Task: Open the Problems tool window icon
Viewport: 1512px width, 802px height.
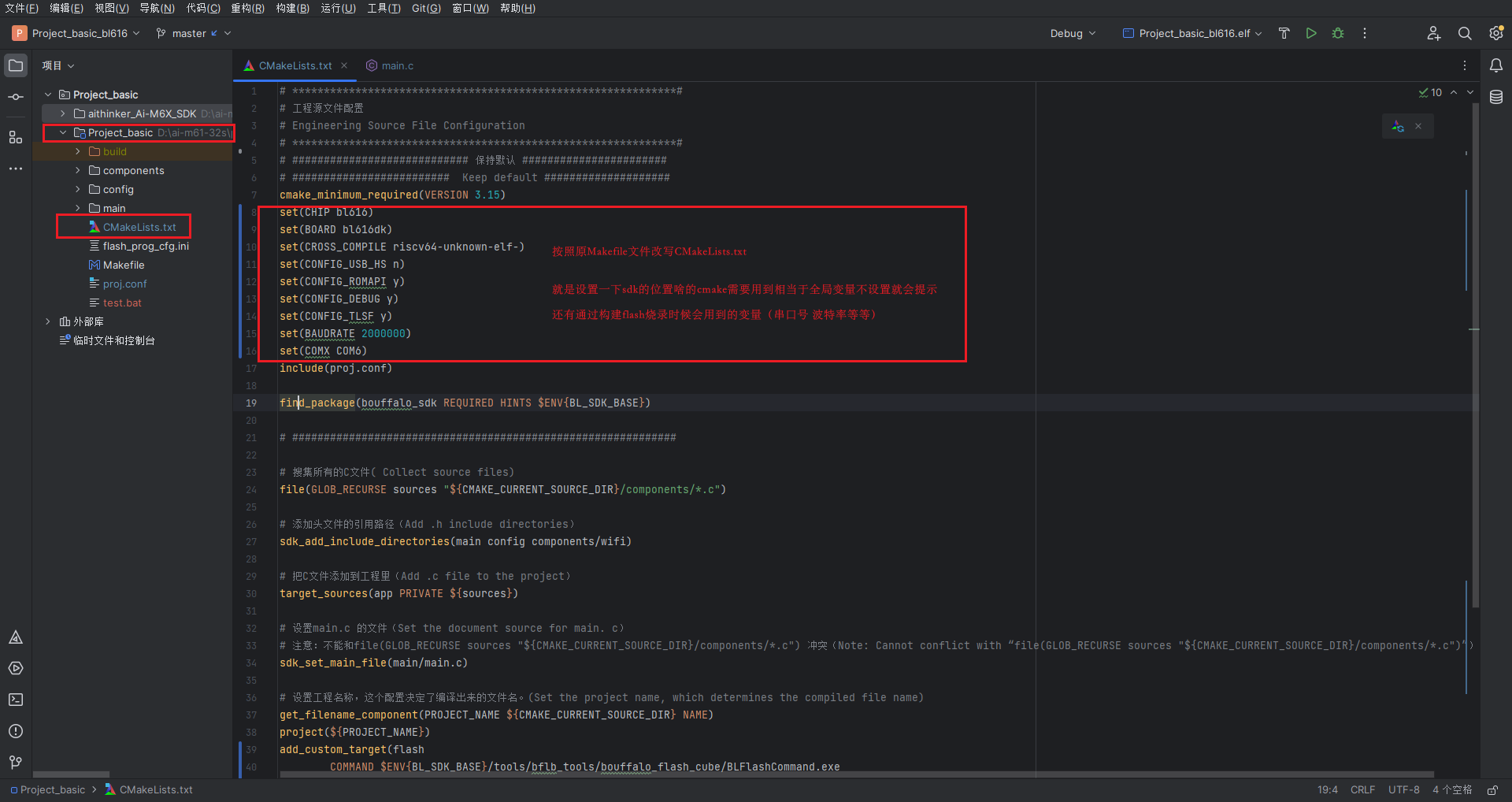Action: (x=16, y=731)
